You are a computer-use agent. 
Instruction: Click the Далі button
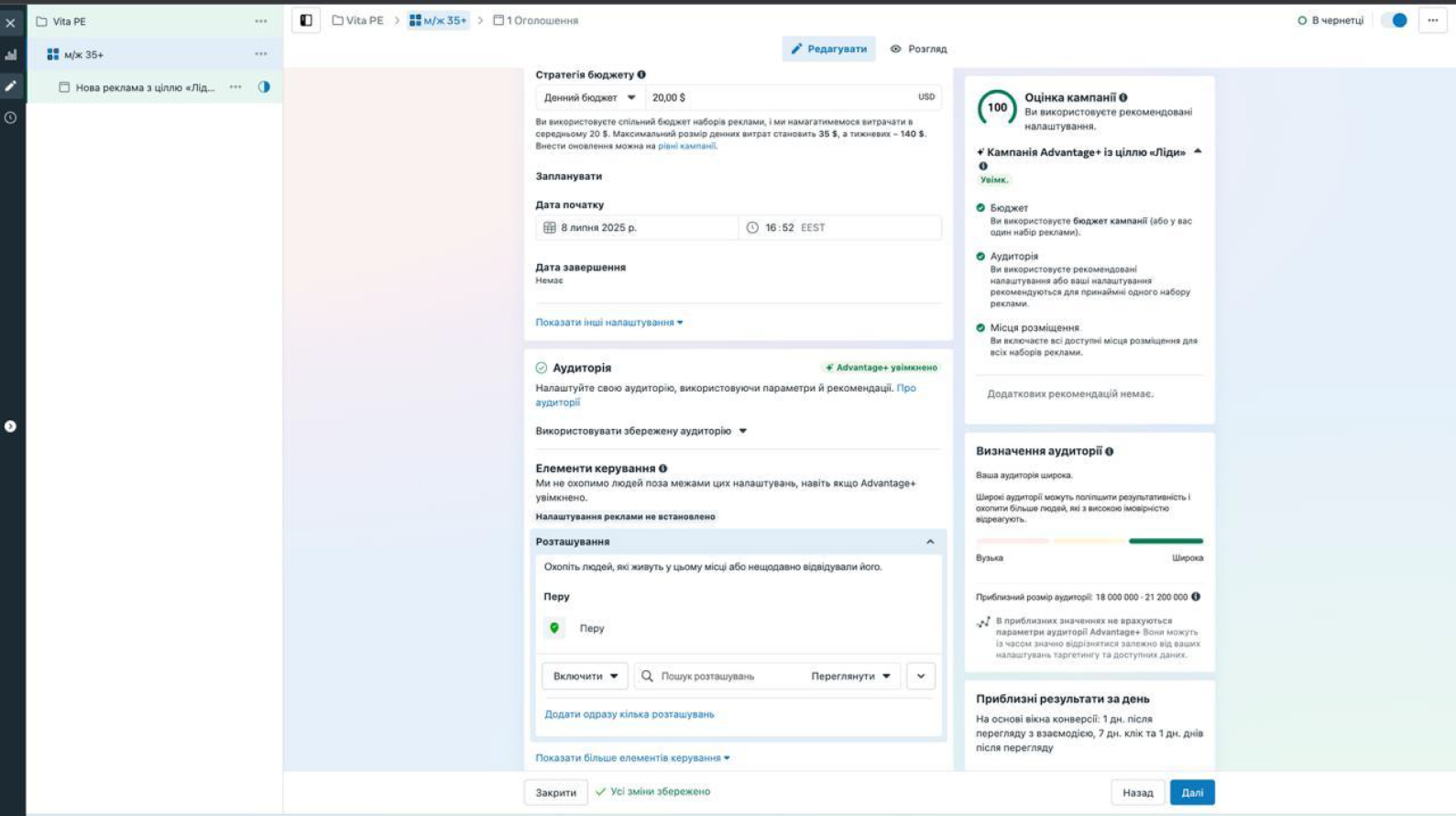point(1191,792)
